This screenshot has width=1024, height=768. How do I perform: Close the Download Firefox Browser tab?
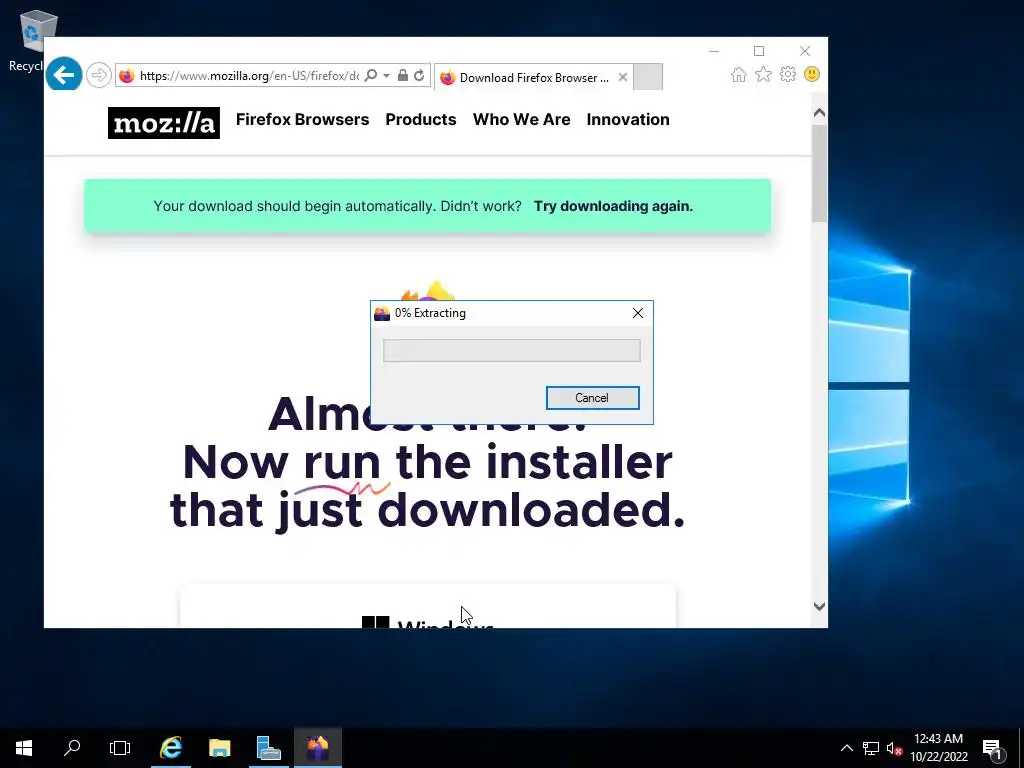click(623, 77)
